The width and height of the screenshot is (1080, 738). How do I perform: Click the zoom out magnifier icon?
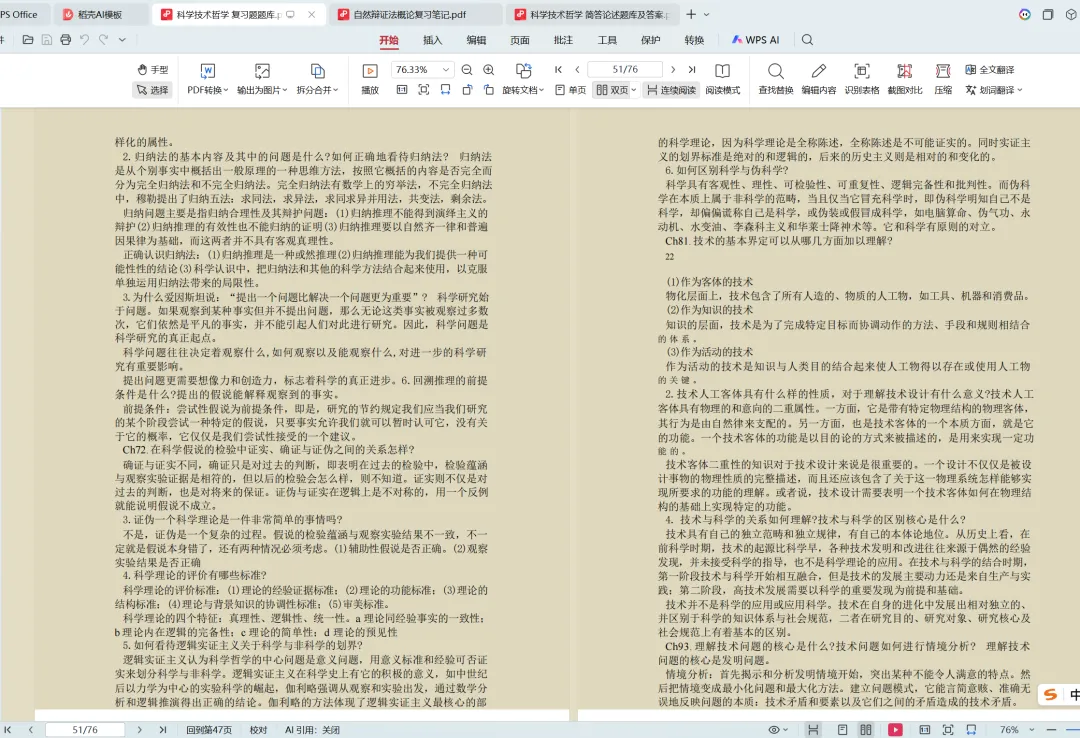click(467, 70)
